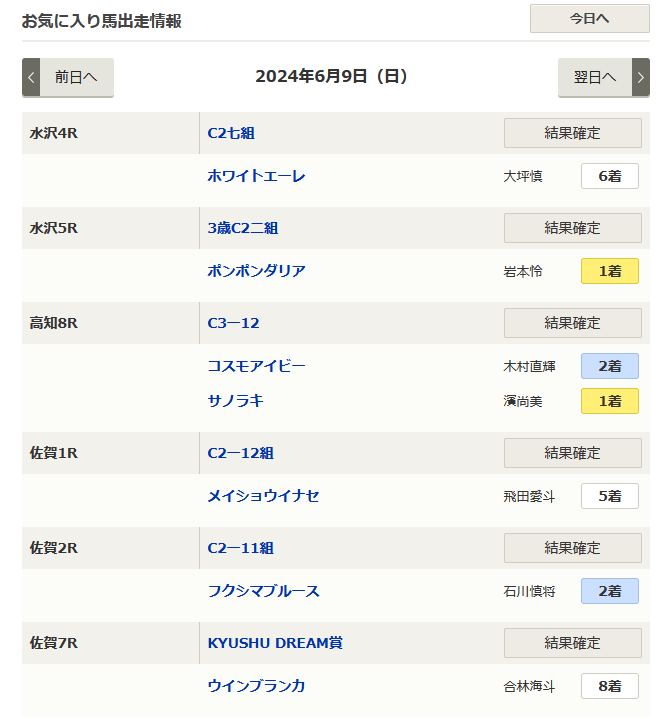The width and height of the screenshot is (657, 719).
Task: Open horse ホワイトエーレ details
Action: (256, 176)
